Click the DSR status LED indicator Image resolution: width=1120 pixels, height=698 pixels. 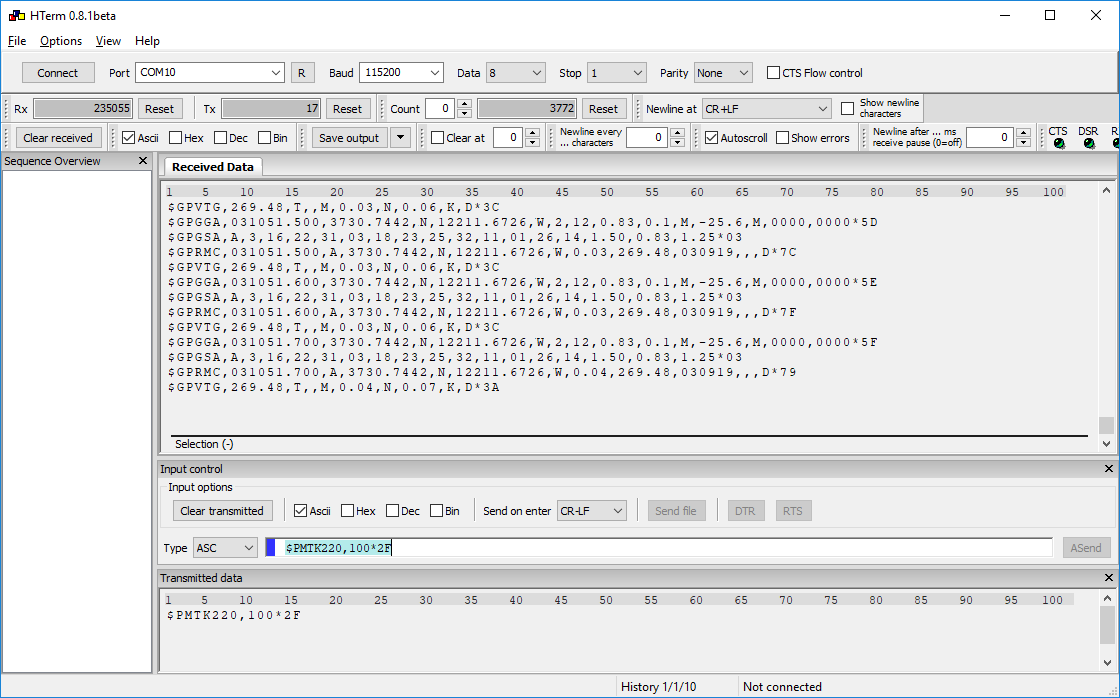pos(1089,144)
